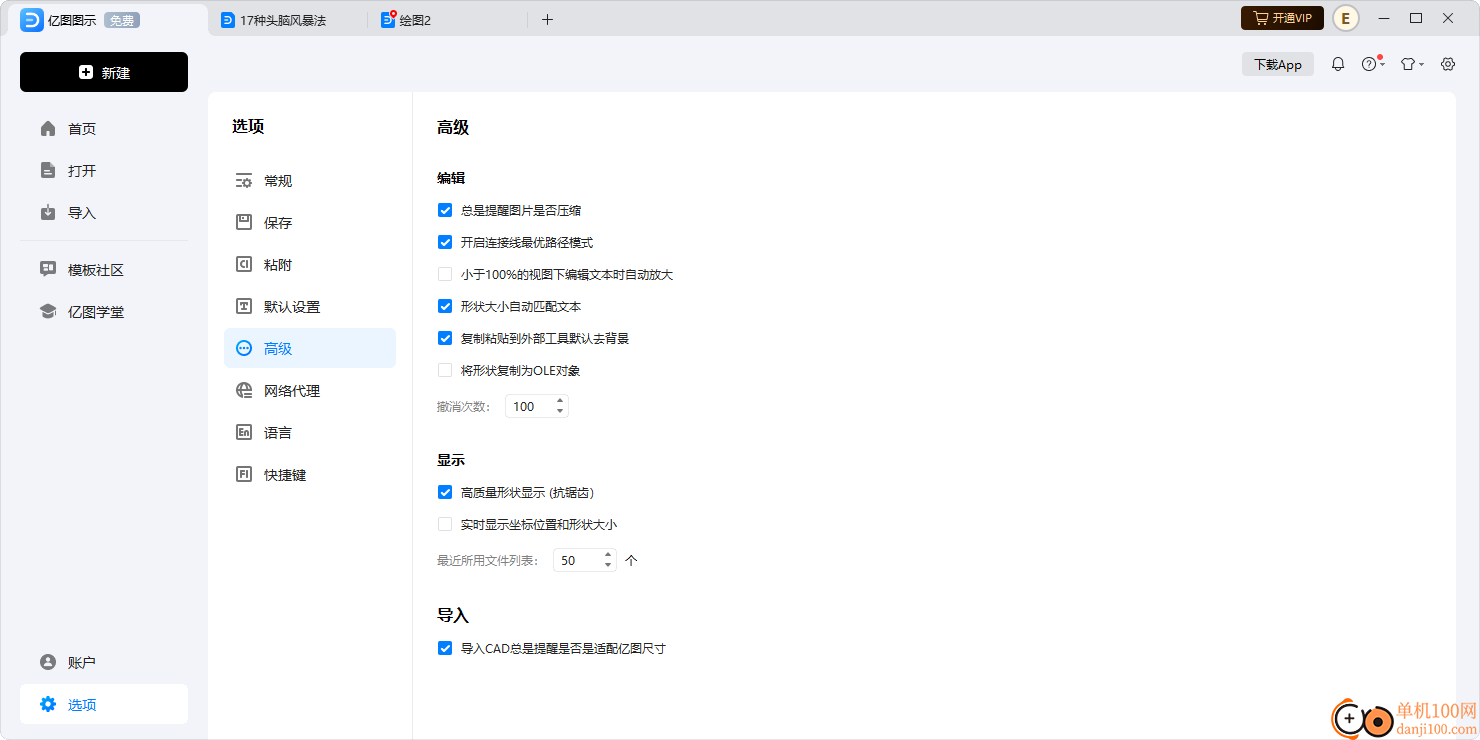The height and width of the screenshot is (740, 1480).
Task: Click the 开通VIP button
Action: 1282,18
